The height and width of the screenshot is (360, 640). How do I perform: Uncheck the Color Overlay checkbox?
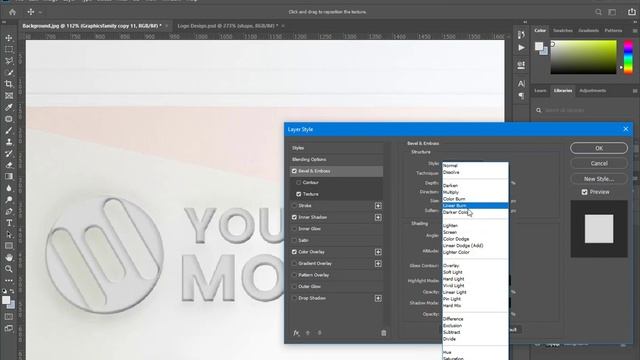[294, 252]
